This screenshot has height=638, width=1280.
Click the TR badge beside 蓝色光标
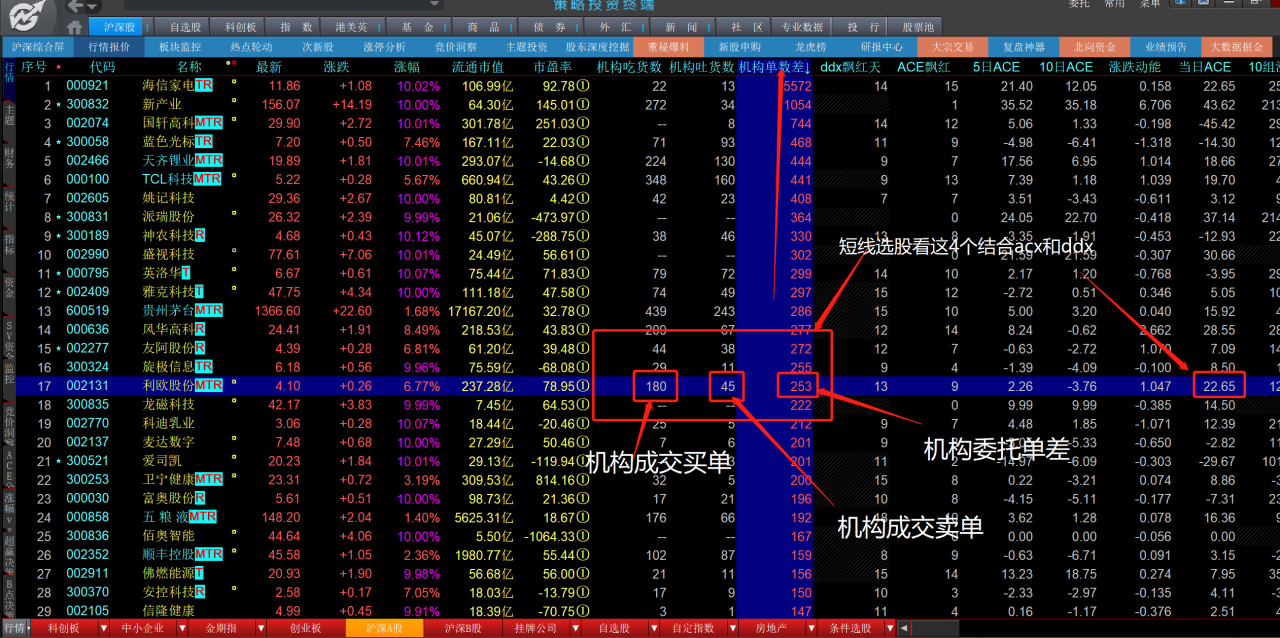tap(204, 142)
